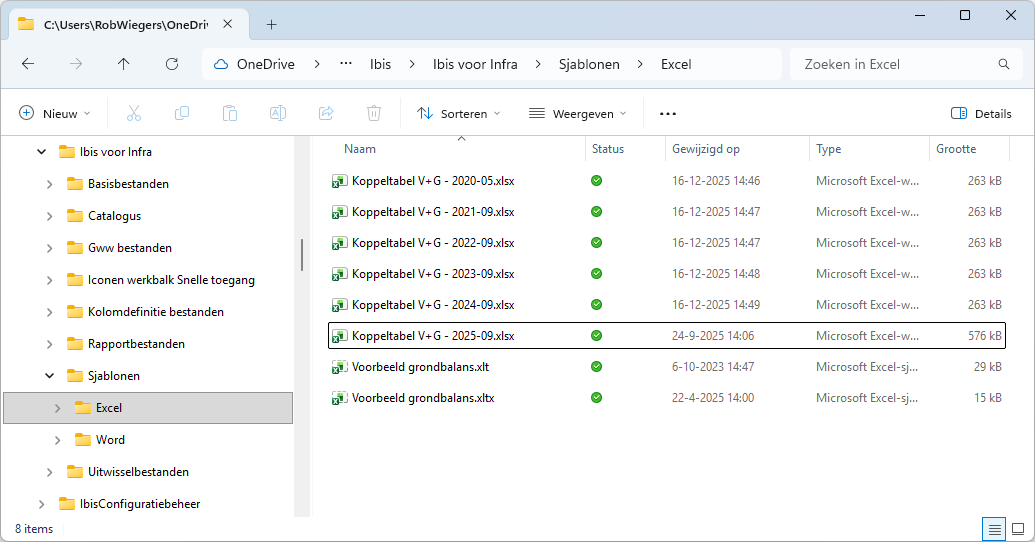Close the current Explorer tab
1035x542 pixels.
[228, 24]
